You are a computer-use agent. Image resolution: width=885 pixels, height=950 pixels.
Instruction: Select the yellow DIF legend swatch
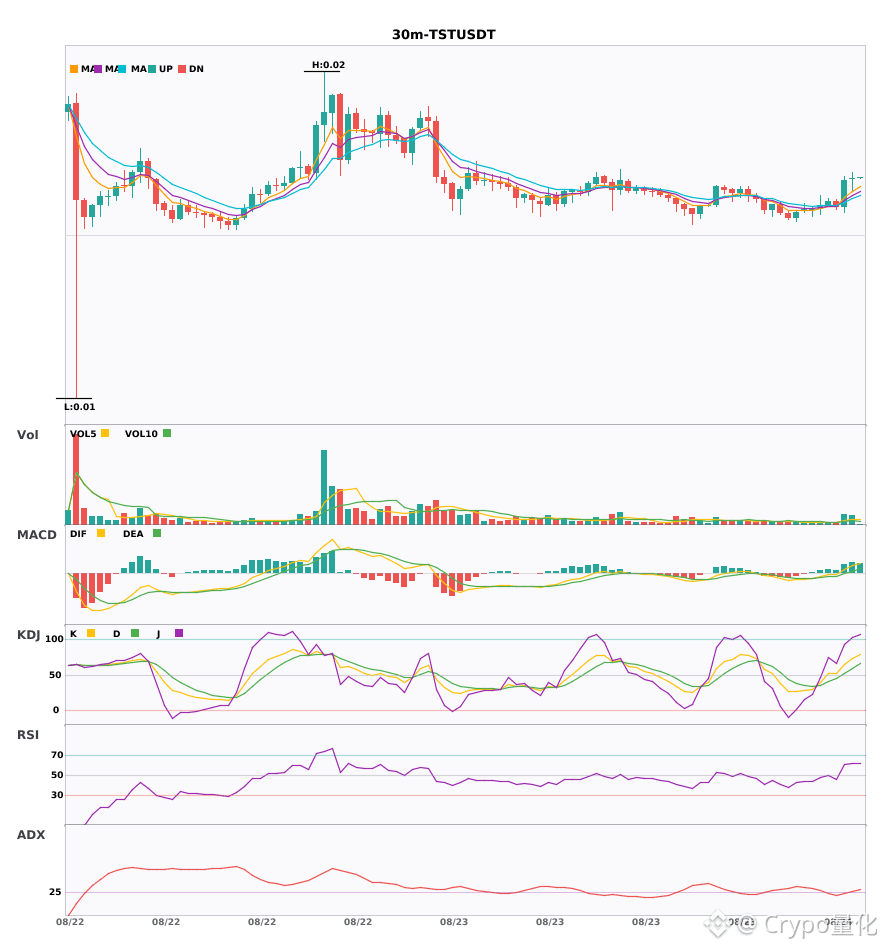101,533
